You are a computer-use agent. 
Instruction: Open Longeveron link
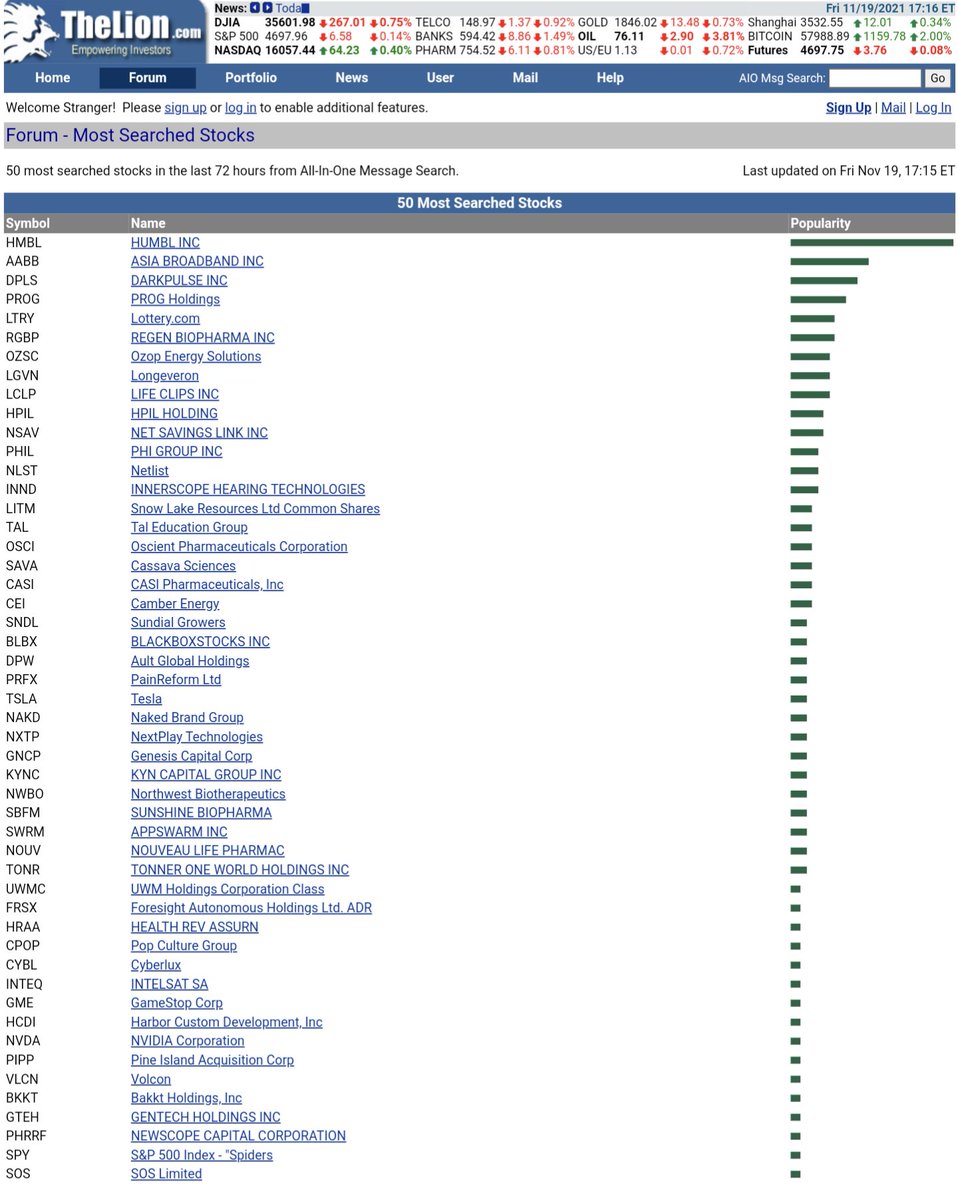[x=165, y=376]
